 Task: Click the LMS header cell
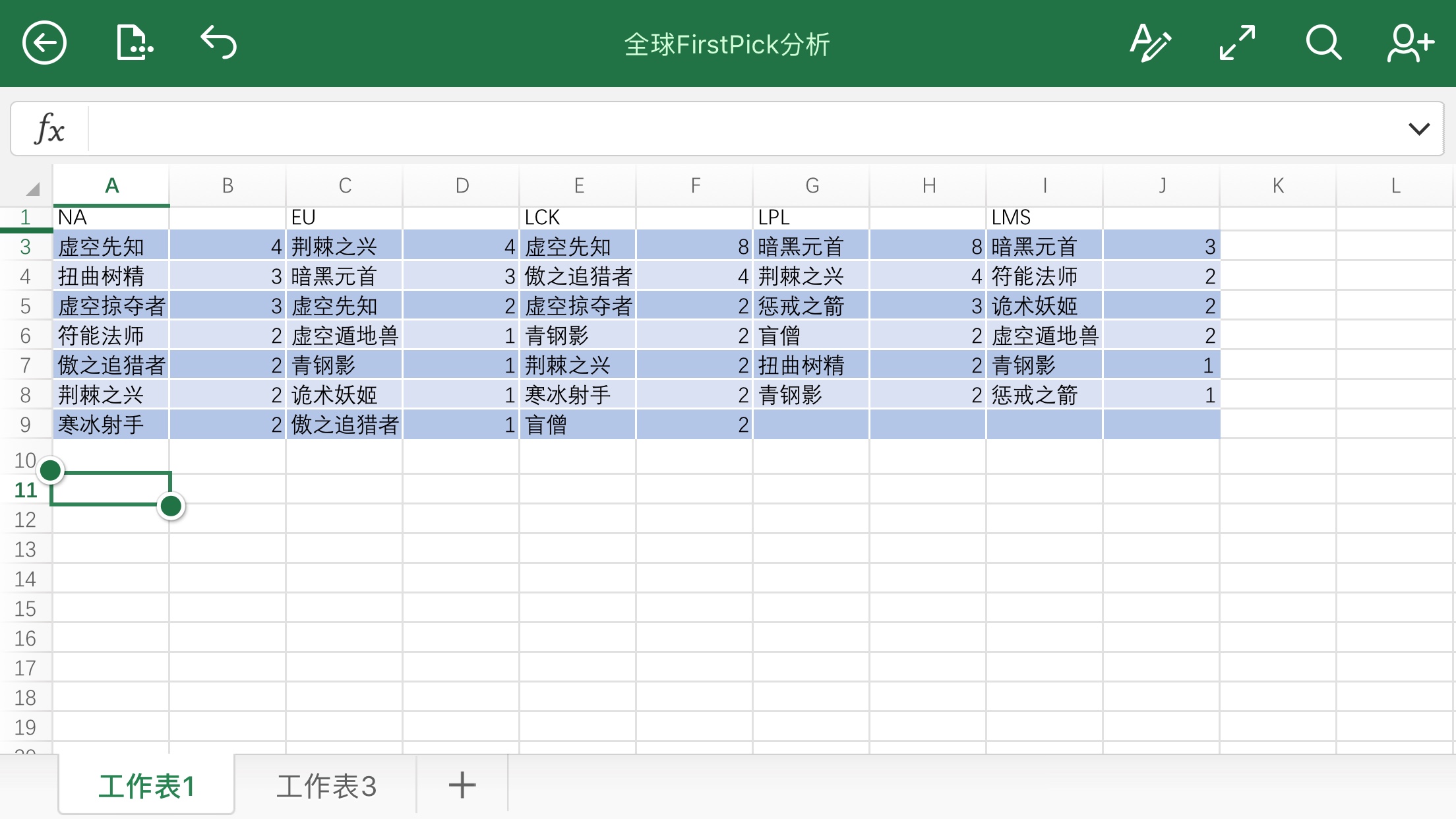tap(1045, 218)
